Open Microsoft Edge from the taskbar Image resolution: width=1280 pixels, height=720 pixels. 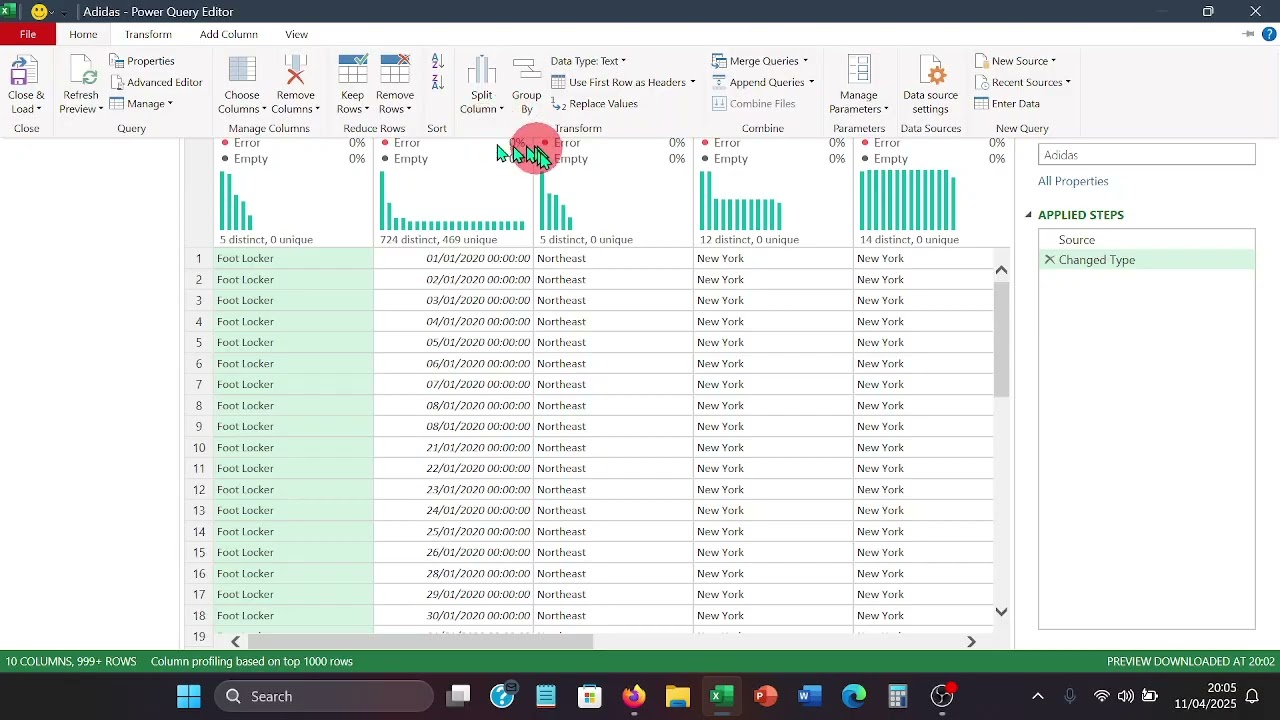coord(854,696)
